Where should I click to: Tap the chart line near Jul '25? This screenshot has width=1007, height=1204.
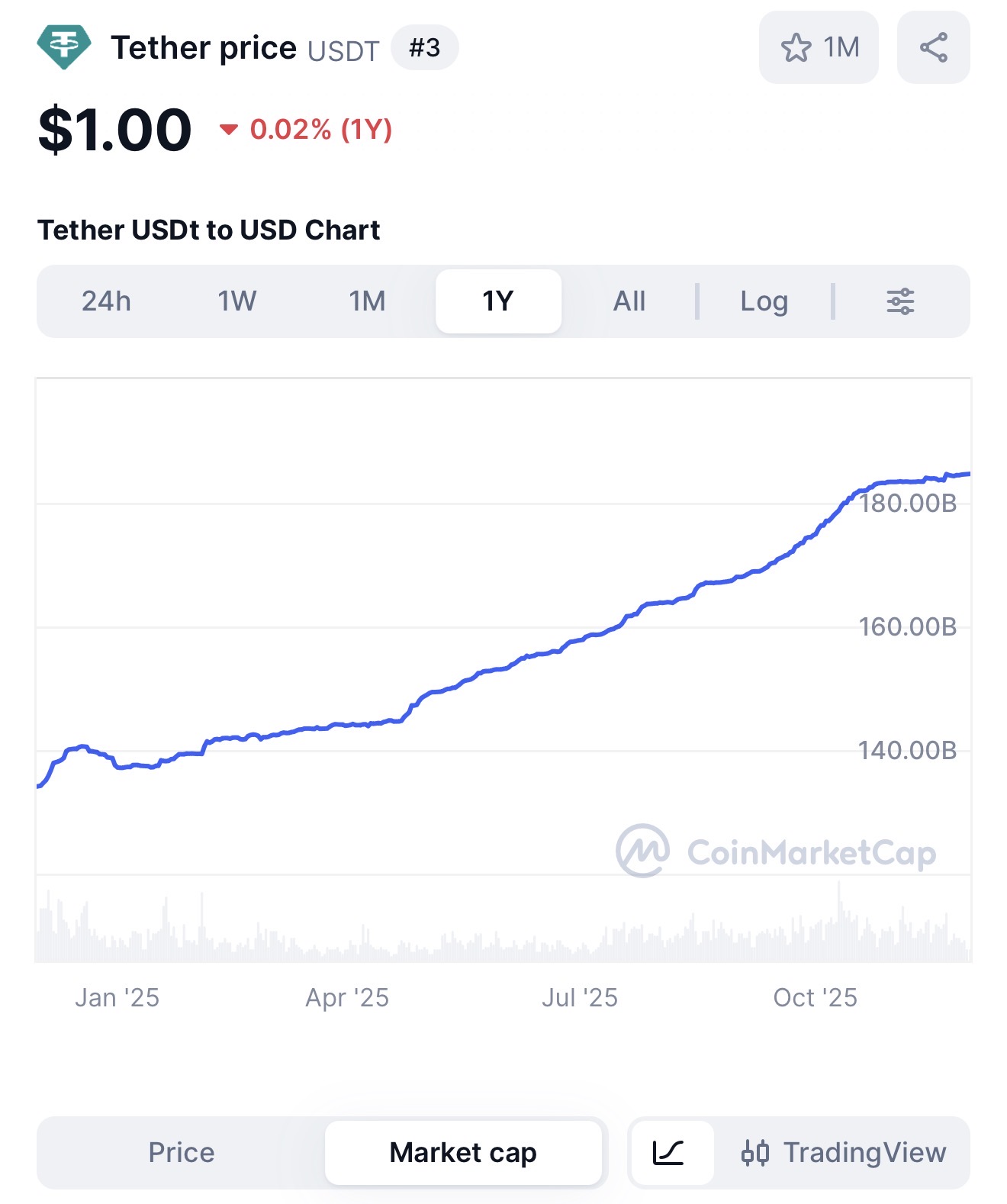pos(580,639)
